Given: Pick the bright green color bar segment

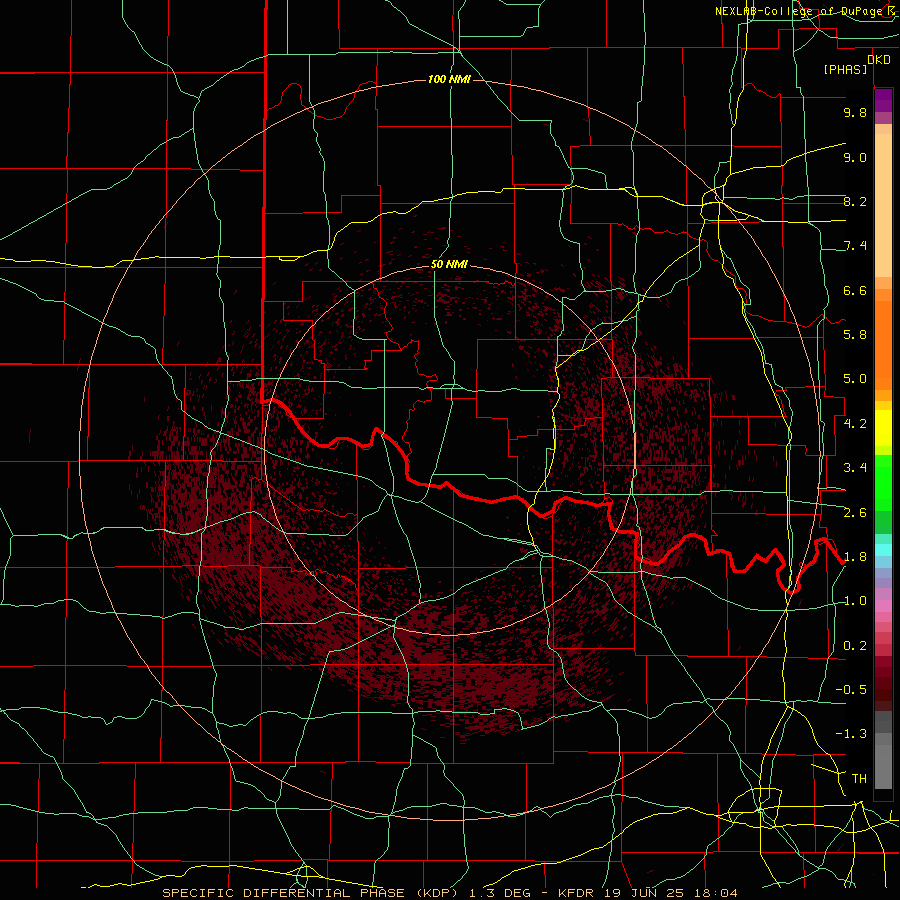Looking at the screenshot, I should click(x=883, y=485).
